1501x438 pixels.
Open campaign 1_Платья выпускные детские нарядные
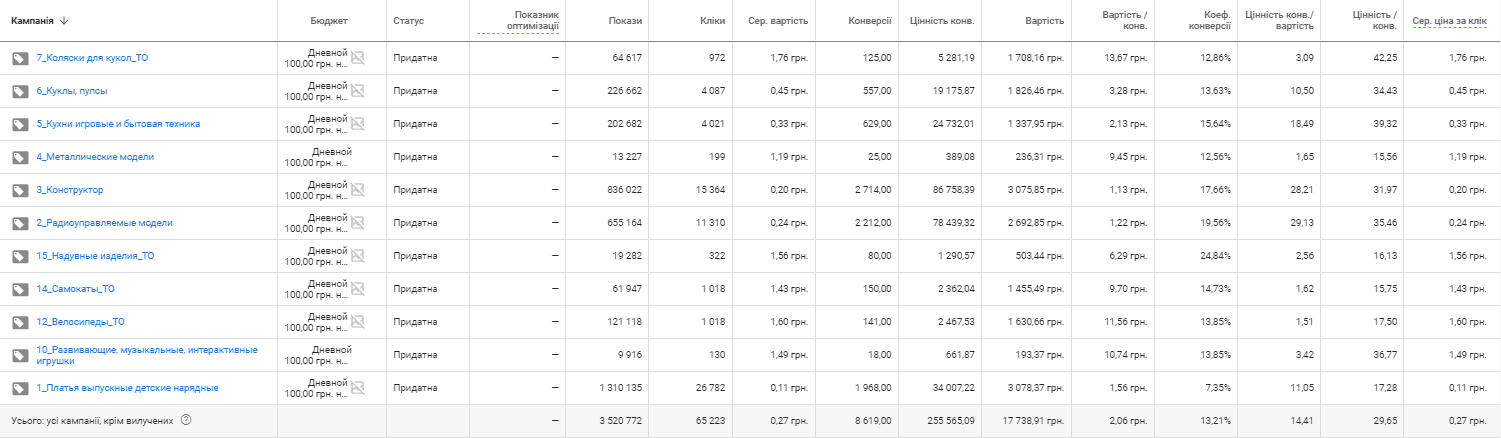point(127,388)
